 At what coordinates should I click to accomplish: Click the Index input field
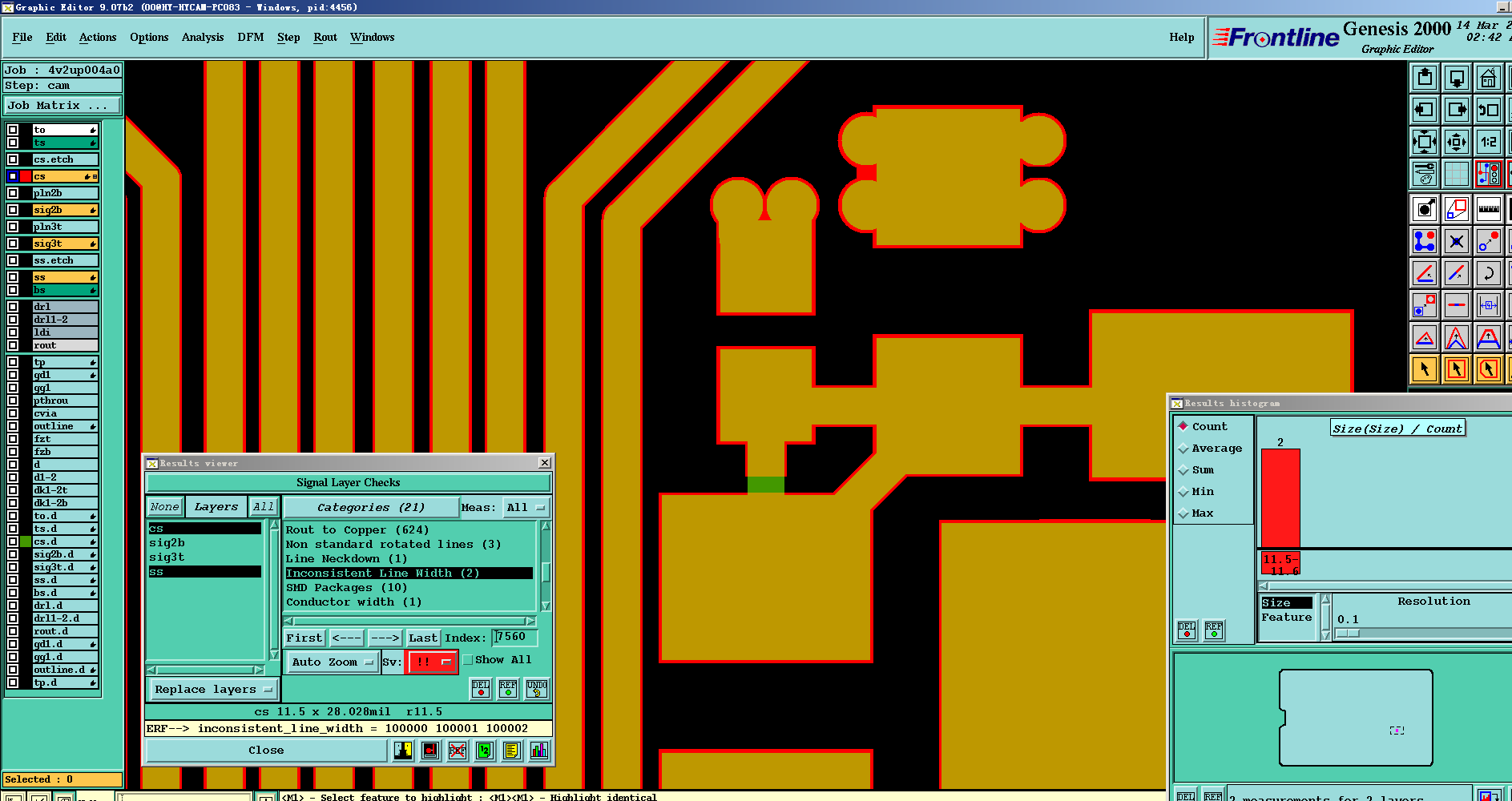514,638
